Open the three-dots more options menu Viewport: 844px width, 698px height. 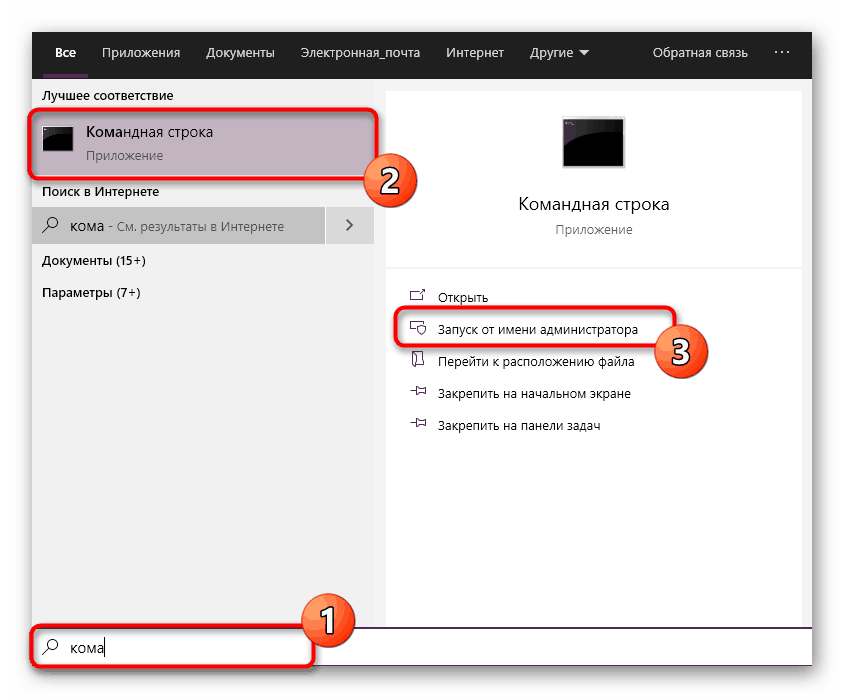tap(782, 52)
